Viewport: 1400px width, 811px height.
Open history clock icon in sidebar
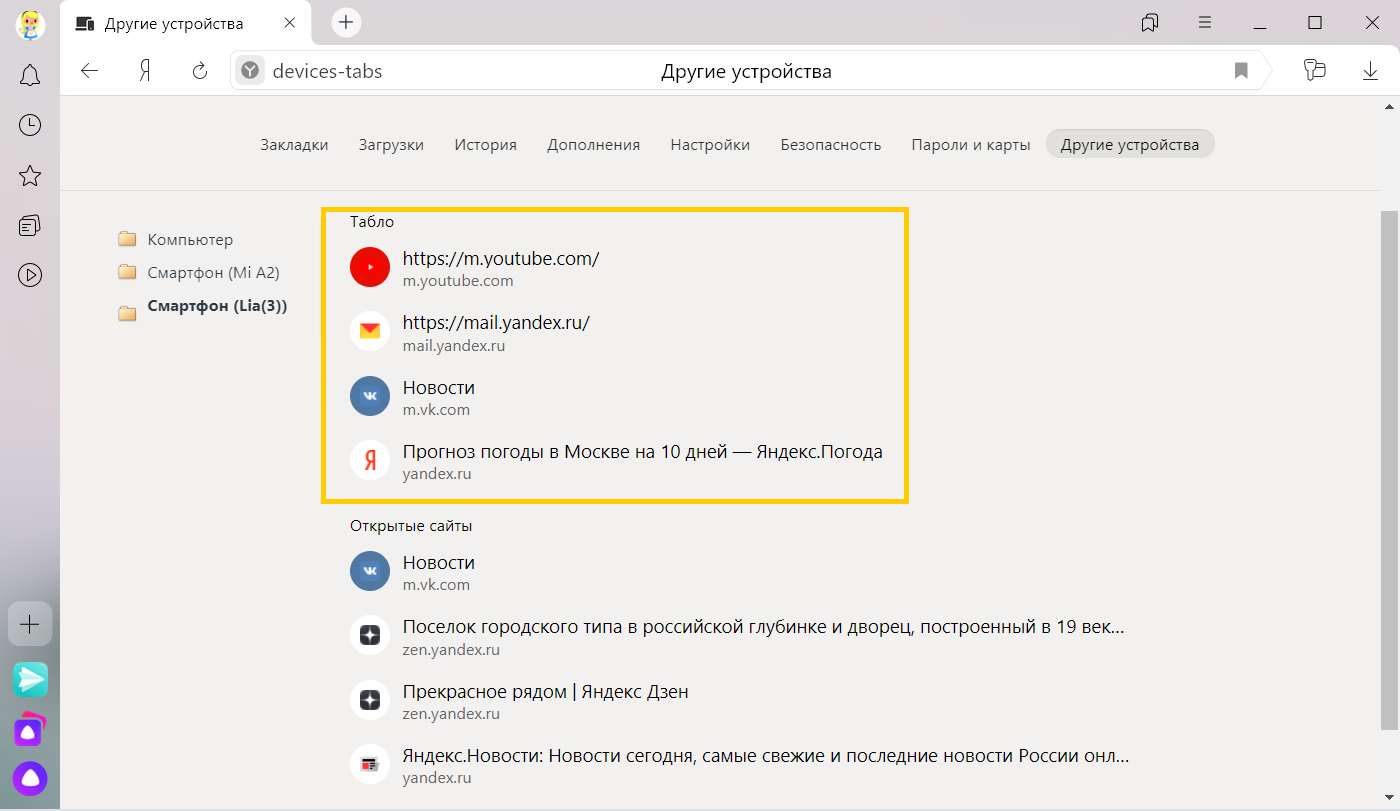click(x=30, y=125)
